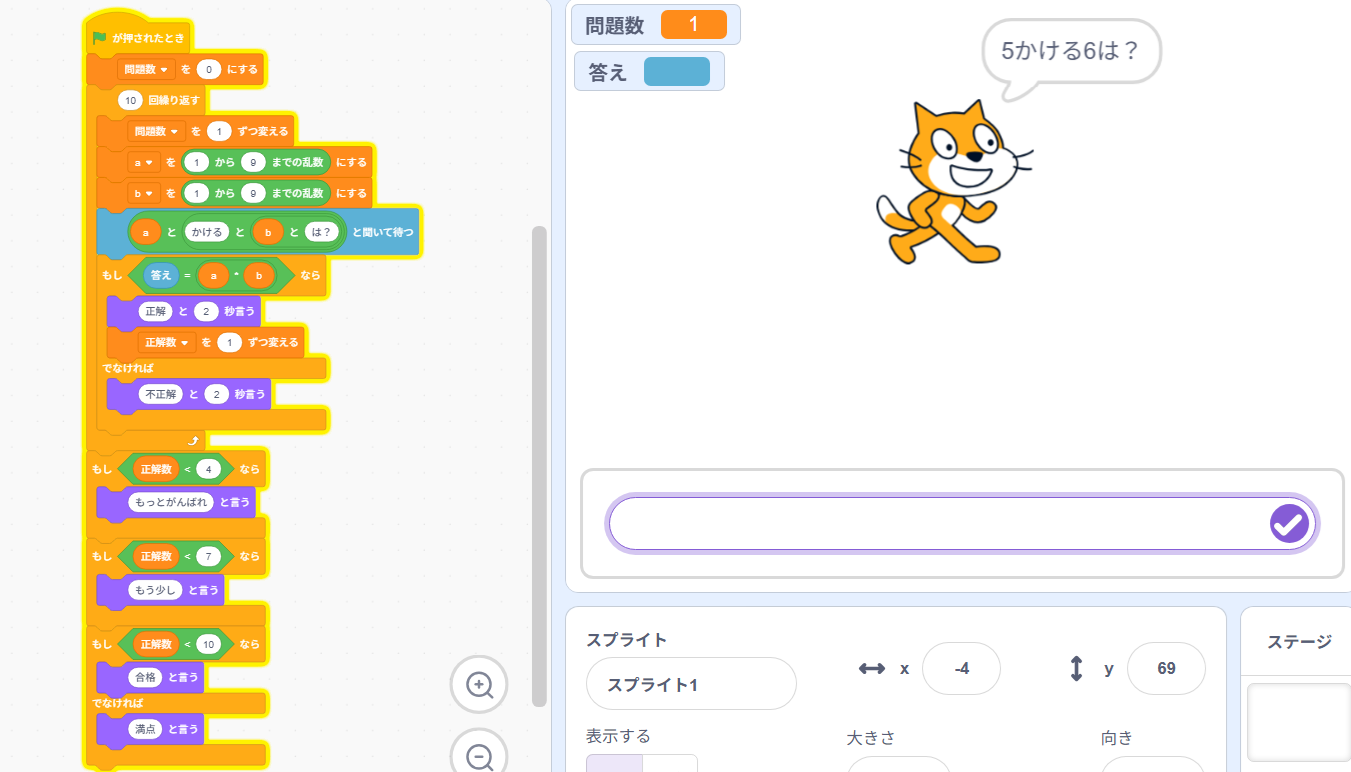
Task: Click the y position field showing 69
Action: coord(1166,668)
